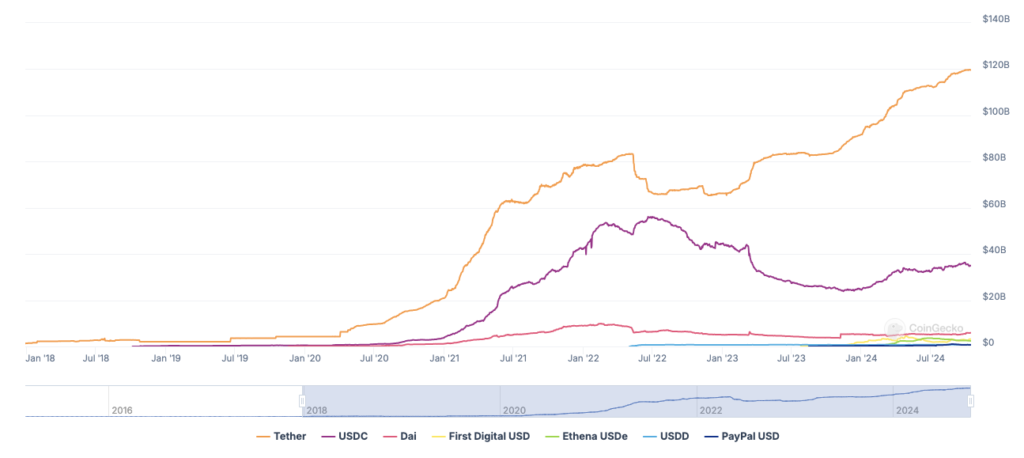Click the orange Tether line color marker
This screenshot has width=1024, height=458.
[264, 437]
